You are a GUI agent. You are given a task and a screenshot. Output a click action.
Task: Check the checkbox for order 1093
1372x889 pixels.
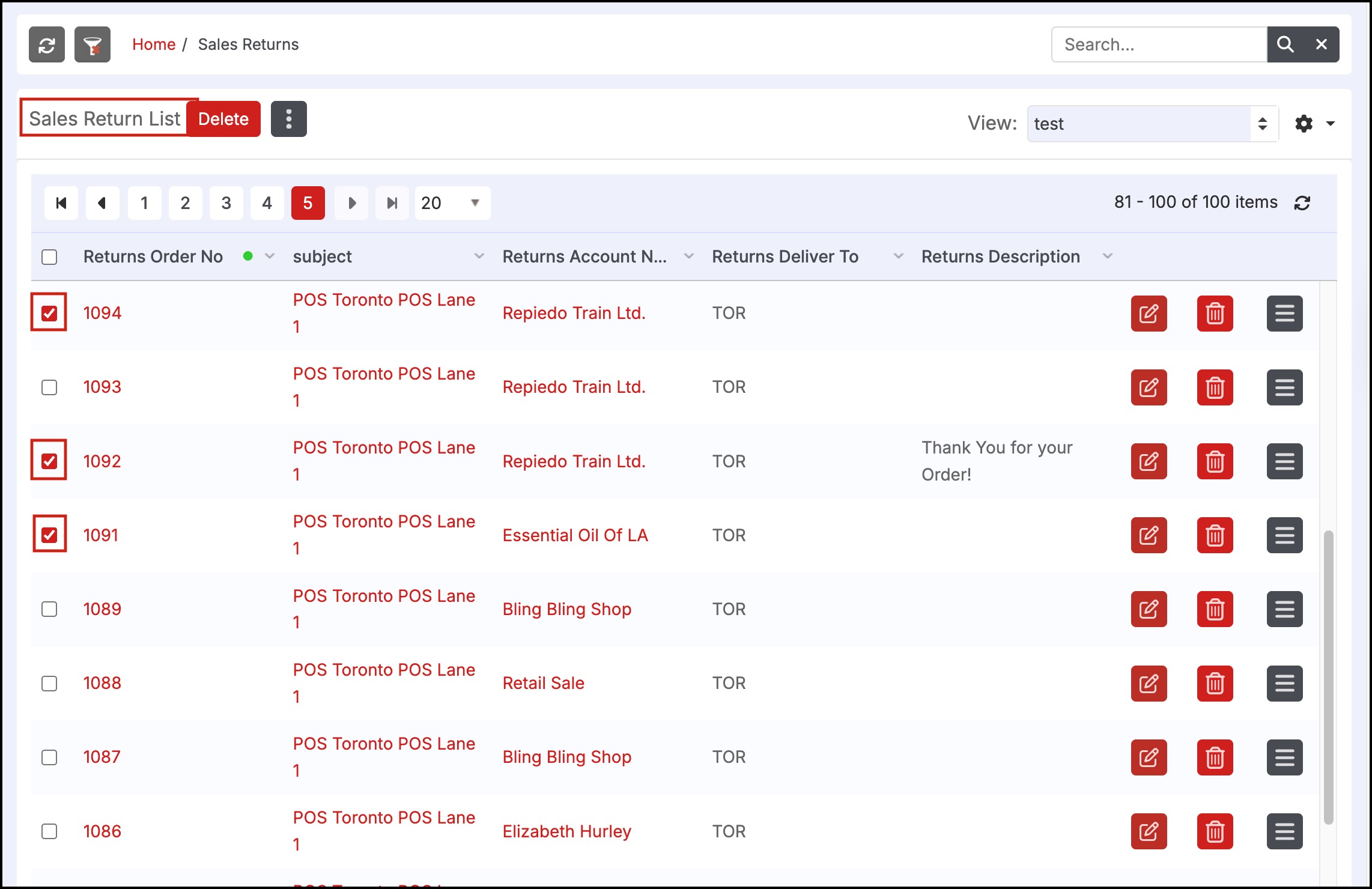click(49, 387)
